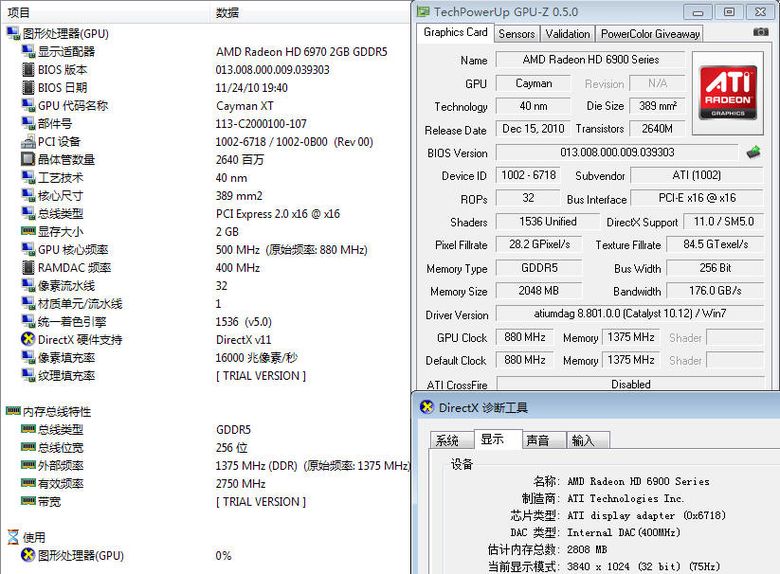Select the 16000 兆像素/秒 value
This screenshot has width=780, height=574.
point(257,358)
